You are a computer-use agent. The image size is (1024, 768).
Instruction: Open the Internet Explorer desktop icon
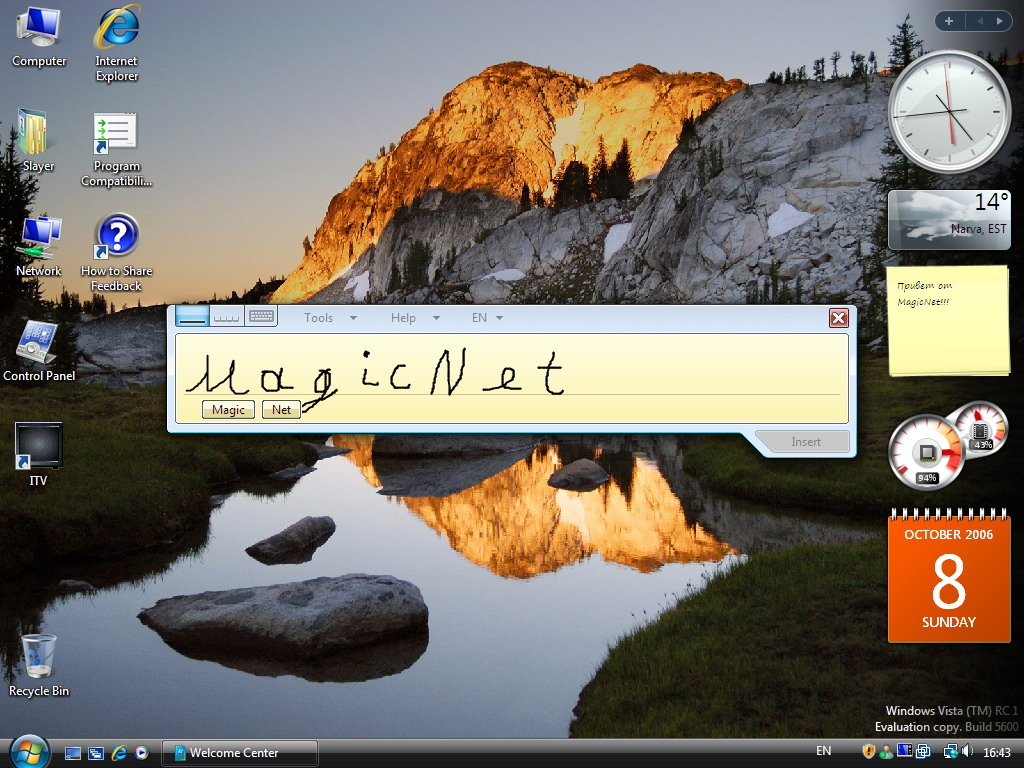click(116, 43)
